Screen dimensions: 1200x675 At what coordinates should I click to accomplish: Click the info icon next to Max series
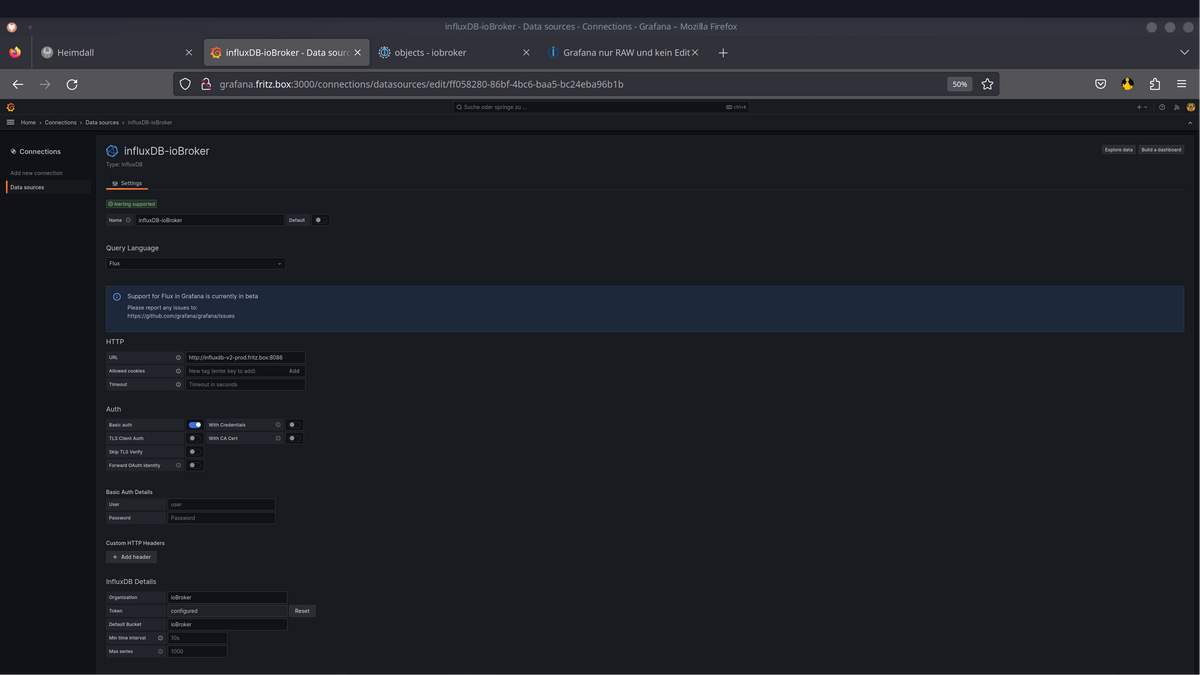click(x=160, y=651)
